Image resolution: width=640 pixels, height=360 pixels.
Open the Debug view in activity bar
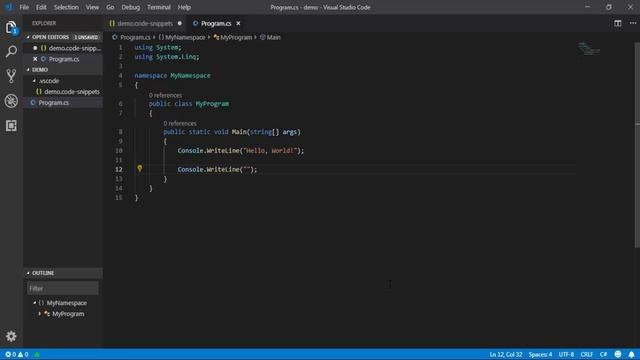(x=11, y=101)
